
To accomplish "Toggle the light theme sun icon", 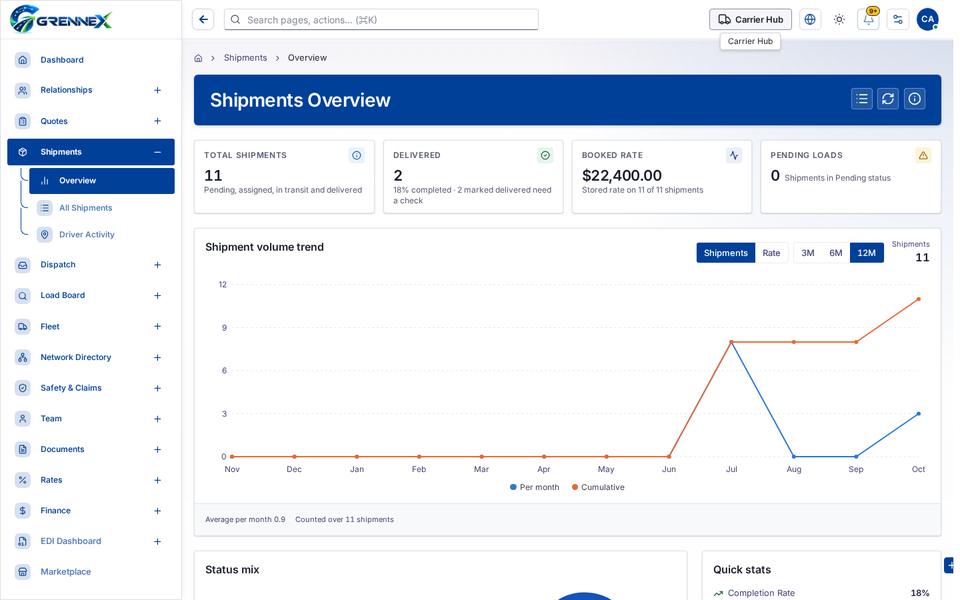I will pos(839,20).
